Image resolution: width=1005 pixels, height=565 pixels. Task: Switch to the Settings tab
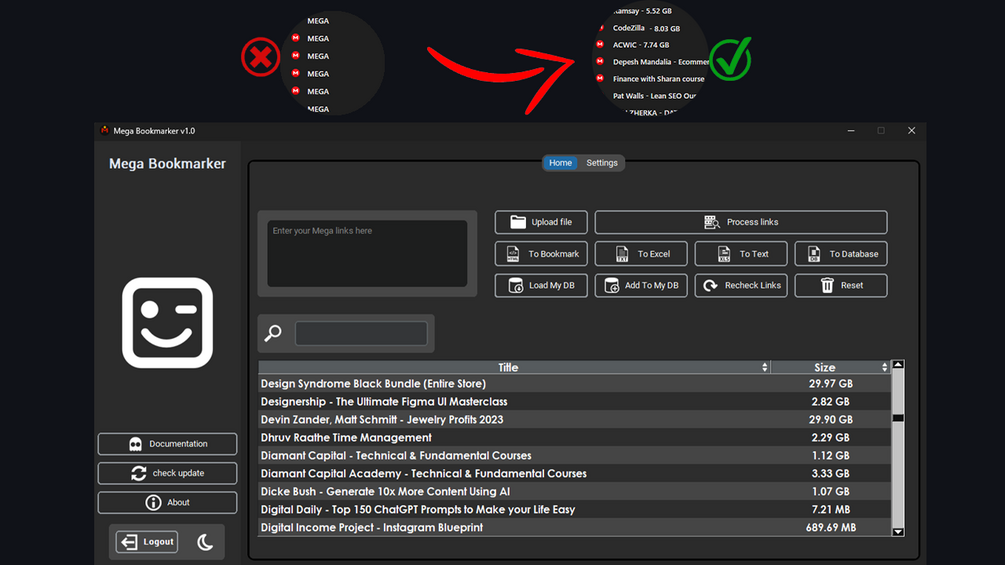point(601,163)
